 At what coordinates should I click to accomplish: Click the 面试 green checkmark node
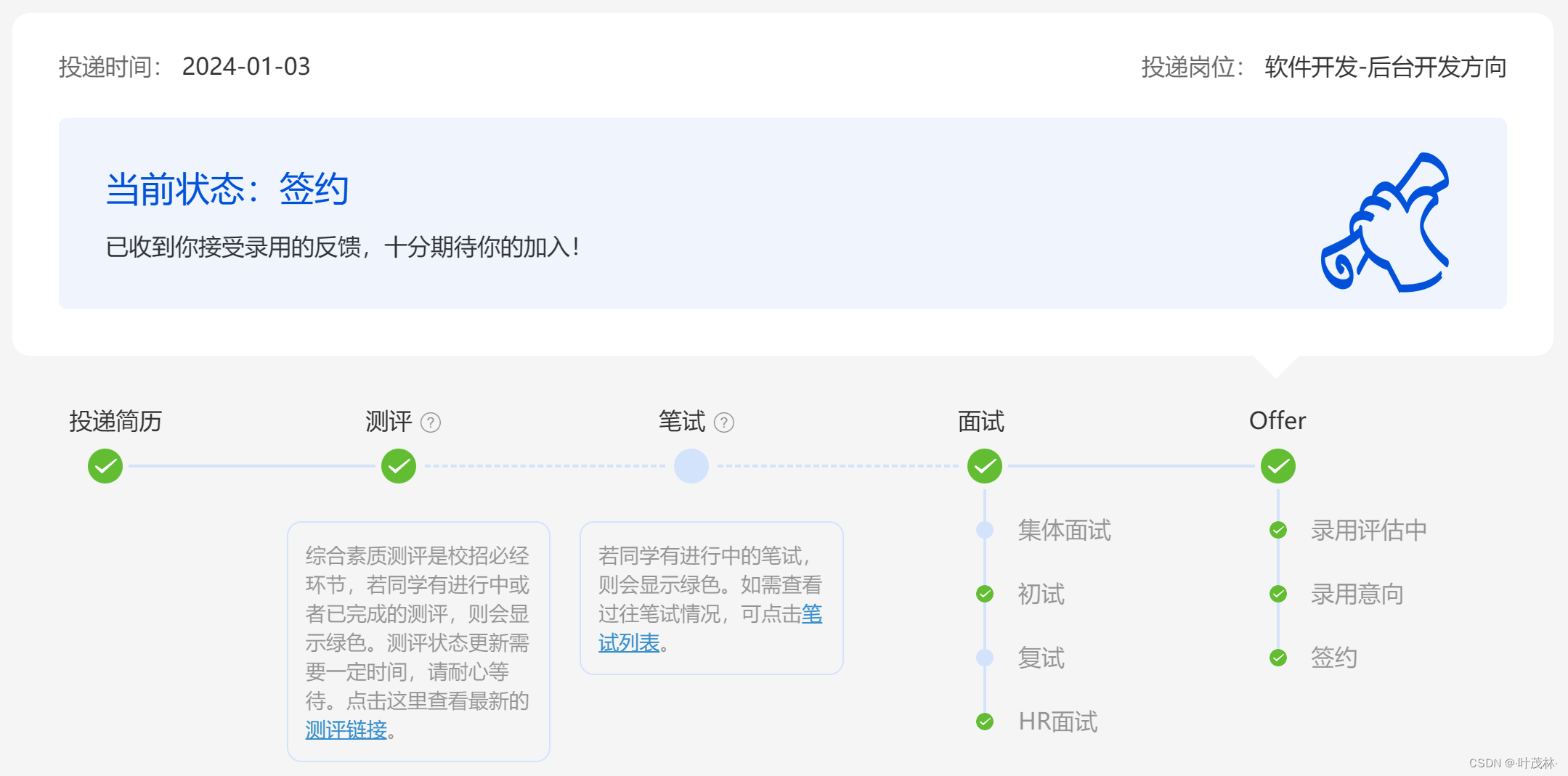(x=984, y=465)
